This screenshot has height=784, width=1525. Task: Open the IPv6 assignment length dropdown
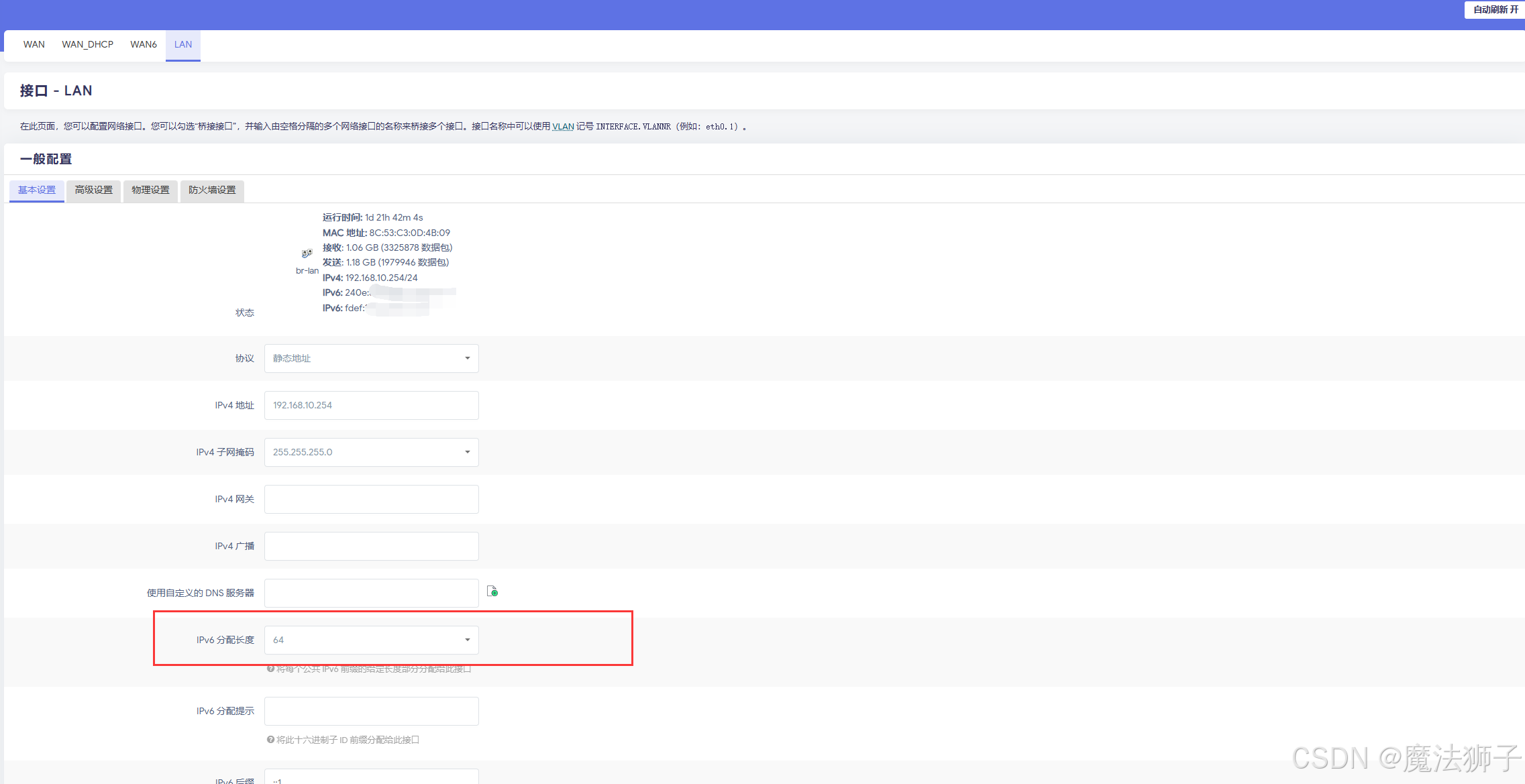371,640
